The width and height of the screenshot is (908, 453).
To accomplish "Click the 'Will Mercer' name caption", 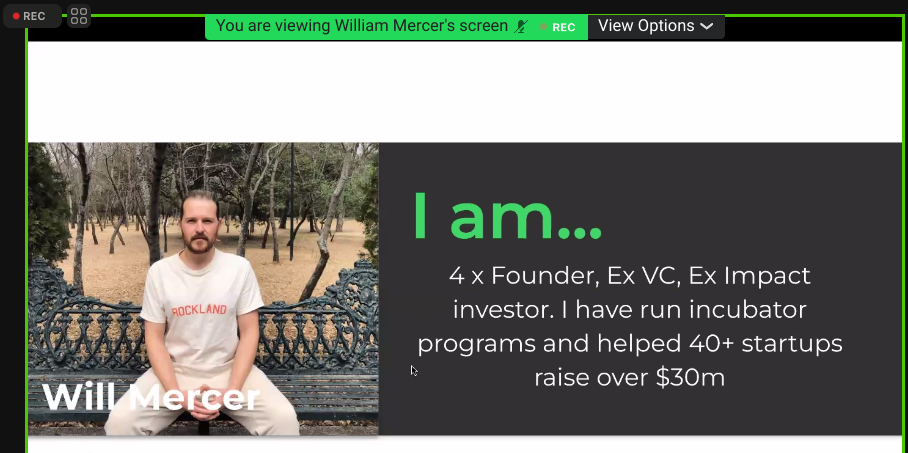I will (x=151, y=397).
